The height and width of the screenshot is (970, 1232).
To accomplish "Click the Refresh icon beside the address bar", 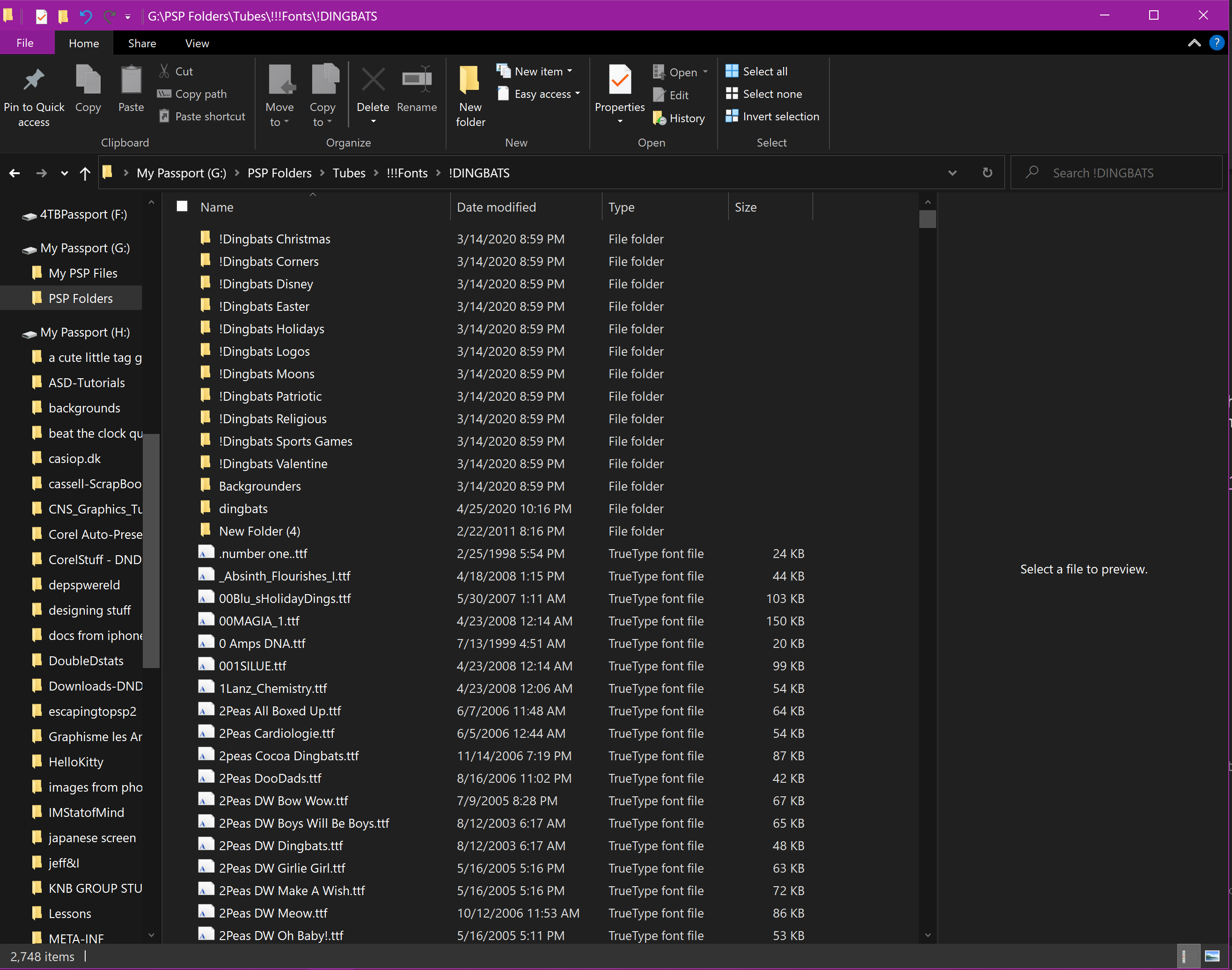I will coord(987,173).
